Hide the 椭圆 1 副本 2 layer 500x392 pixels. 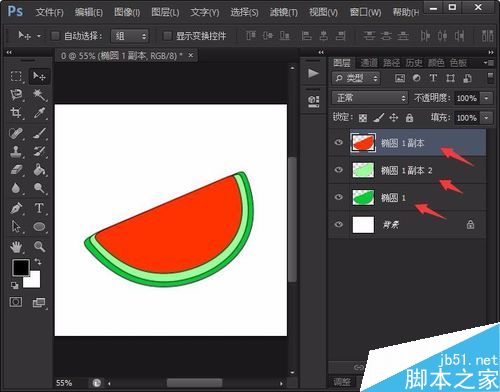(339, 170)
